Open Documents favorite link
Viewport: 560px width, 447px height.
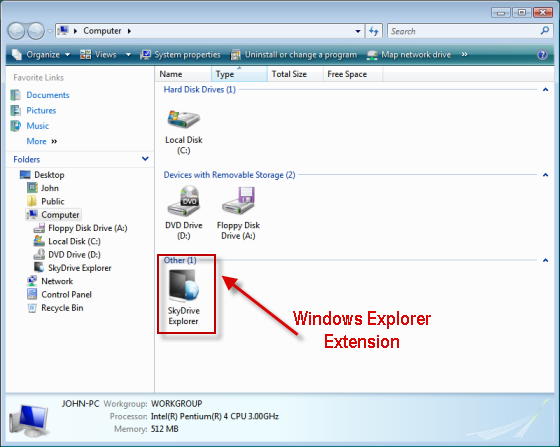click(x=48, y=95)
